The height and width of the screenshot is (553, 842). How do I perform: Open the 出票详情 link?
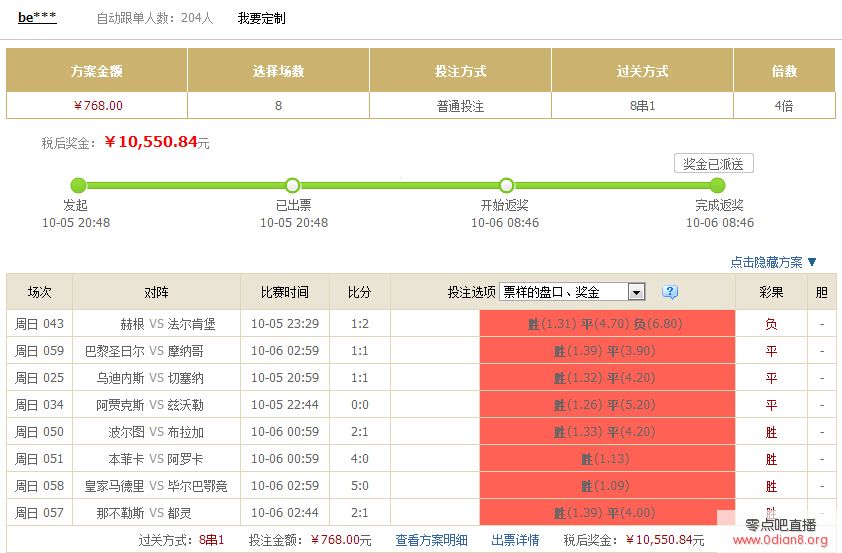515,540
